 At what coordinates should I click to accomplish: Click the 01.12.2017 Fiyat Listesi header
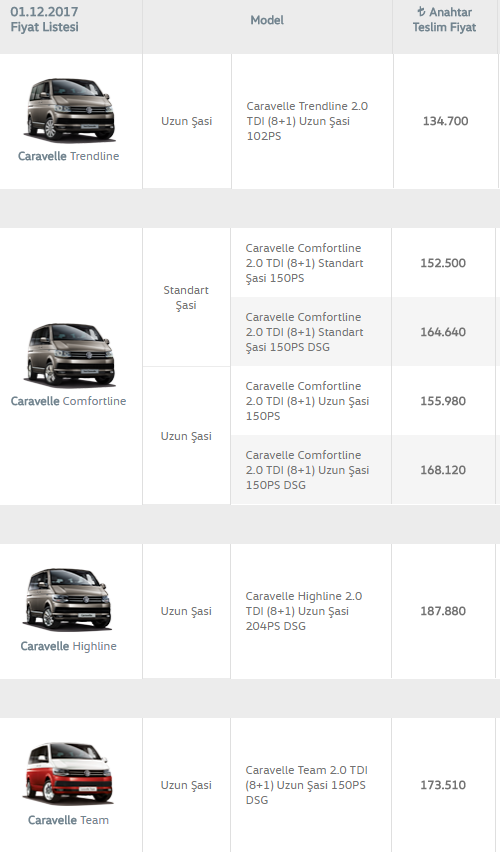pos(45,20)
